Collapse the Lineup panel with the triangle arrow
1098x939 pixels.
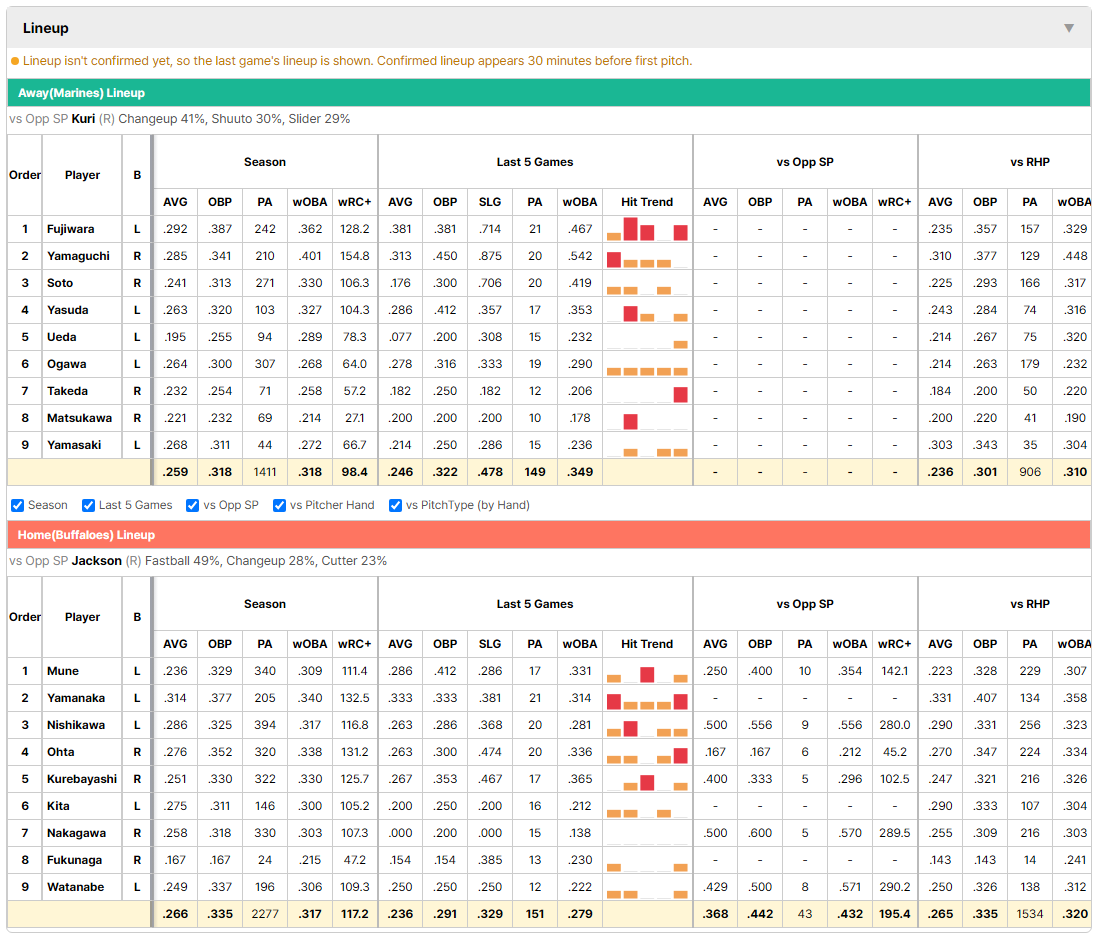click(1069, 28)
